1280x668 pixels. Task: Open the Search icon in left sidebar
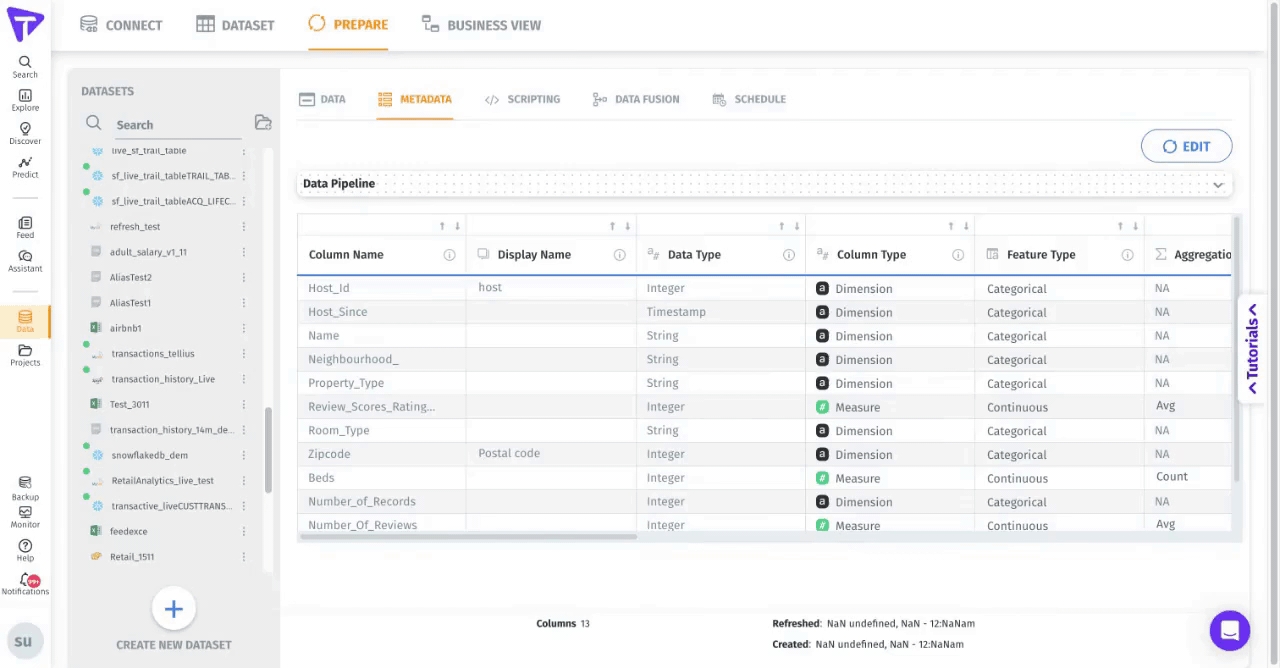25,66
